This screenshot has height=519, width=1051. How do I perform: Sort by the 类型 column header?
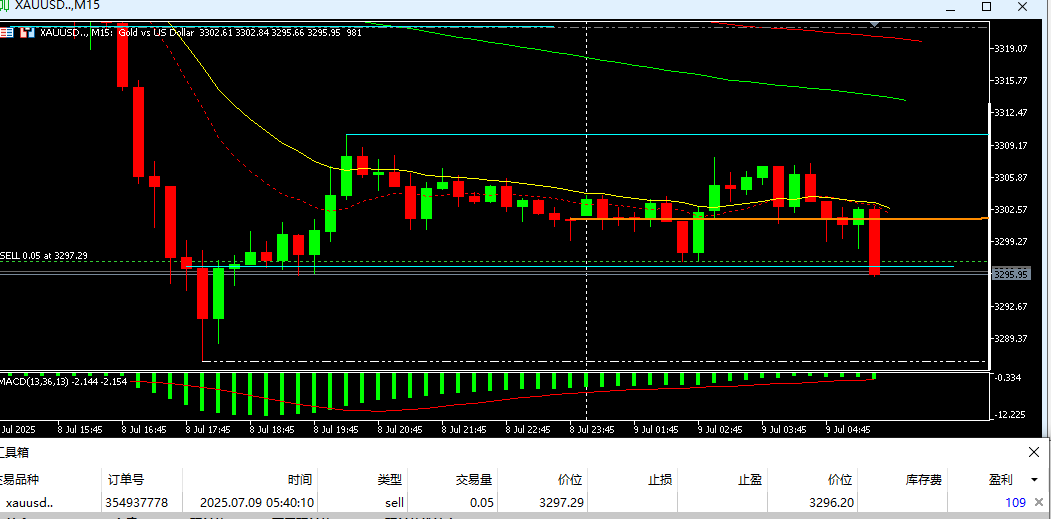tap(389, 479)
